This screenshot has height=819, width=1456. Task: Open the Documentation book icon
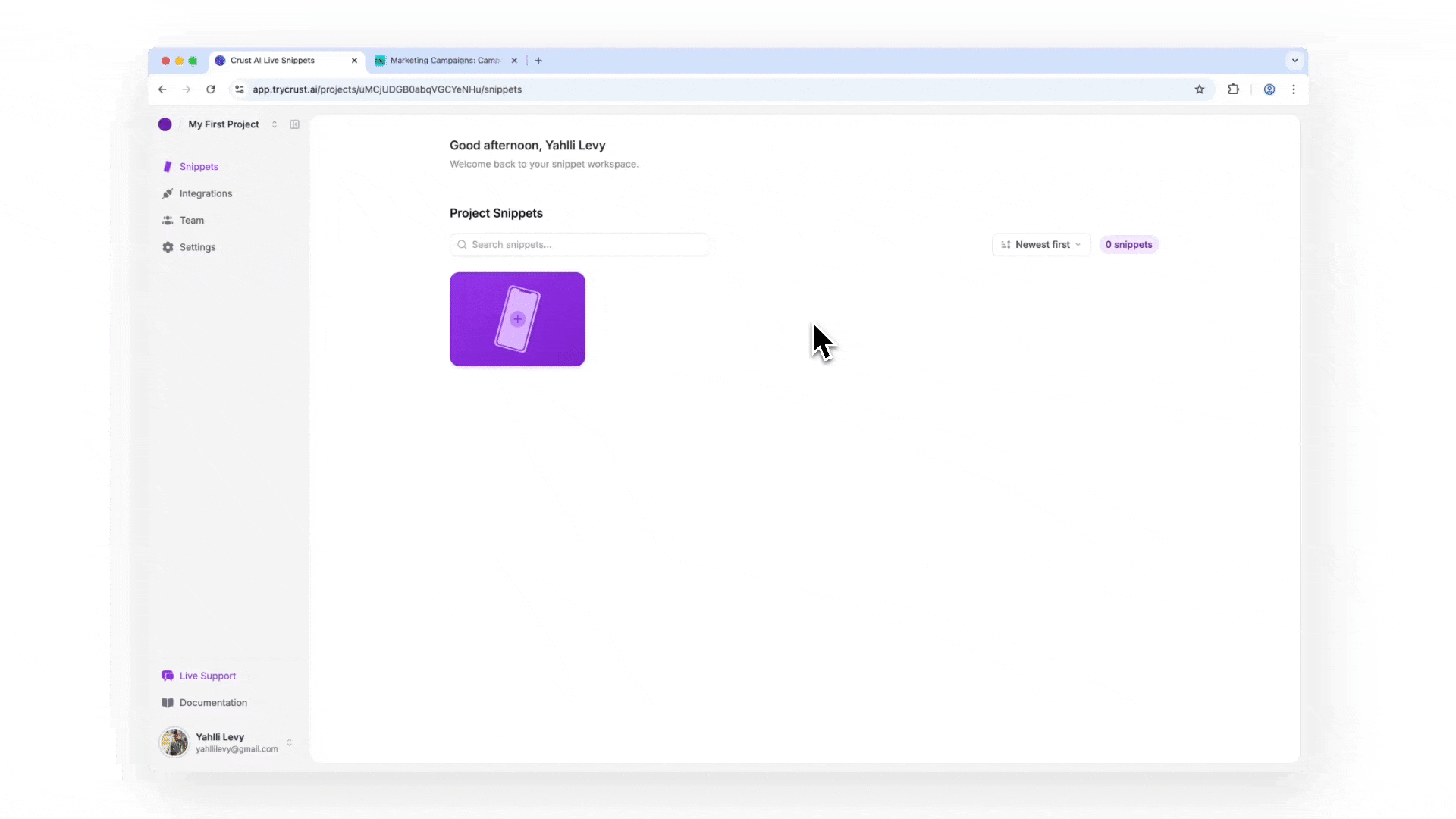[x=167, y=702]
